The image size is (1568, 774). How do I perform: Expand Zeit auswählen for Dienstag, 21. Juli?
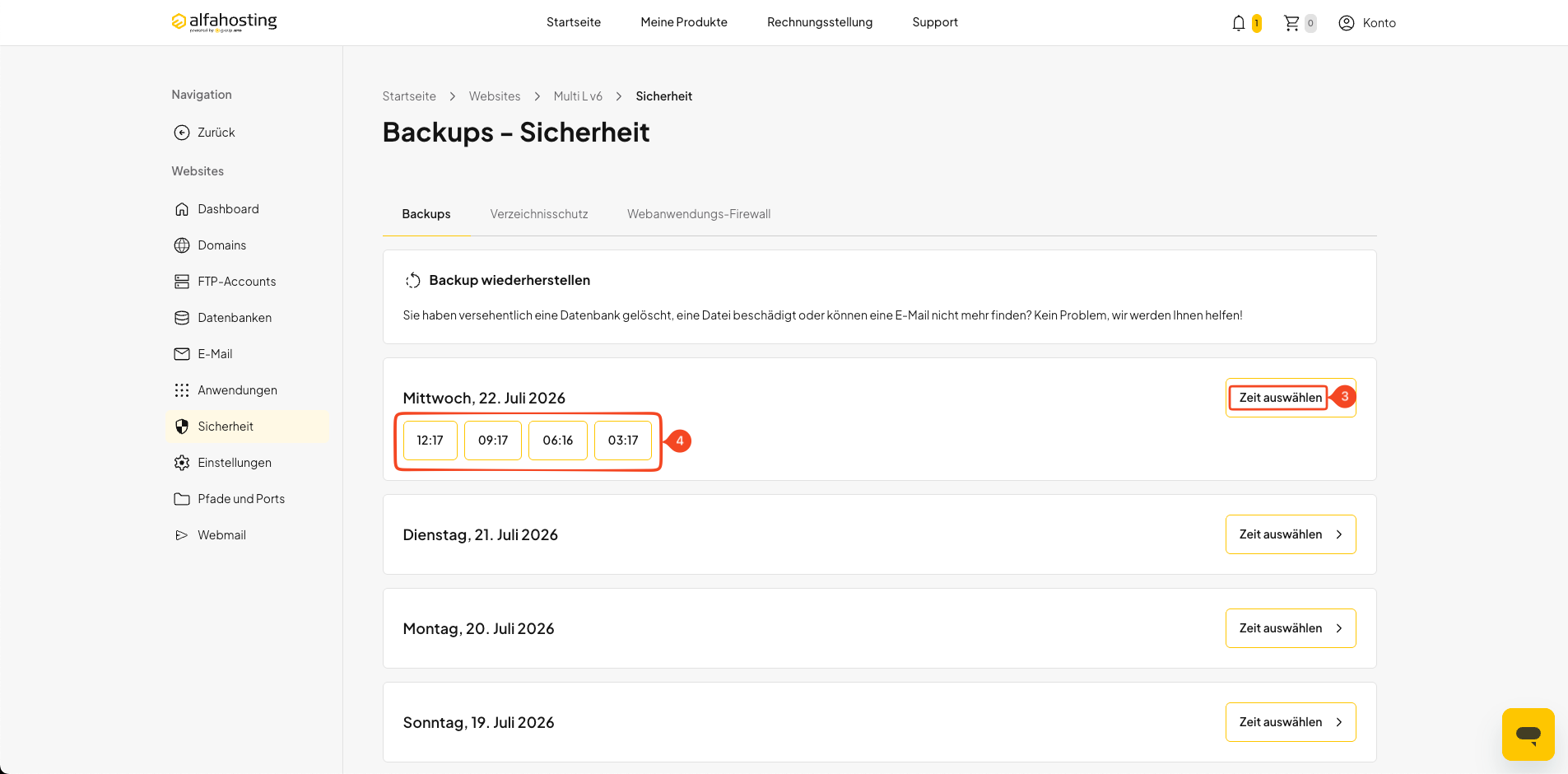(1291, 534)
